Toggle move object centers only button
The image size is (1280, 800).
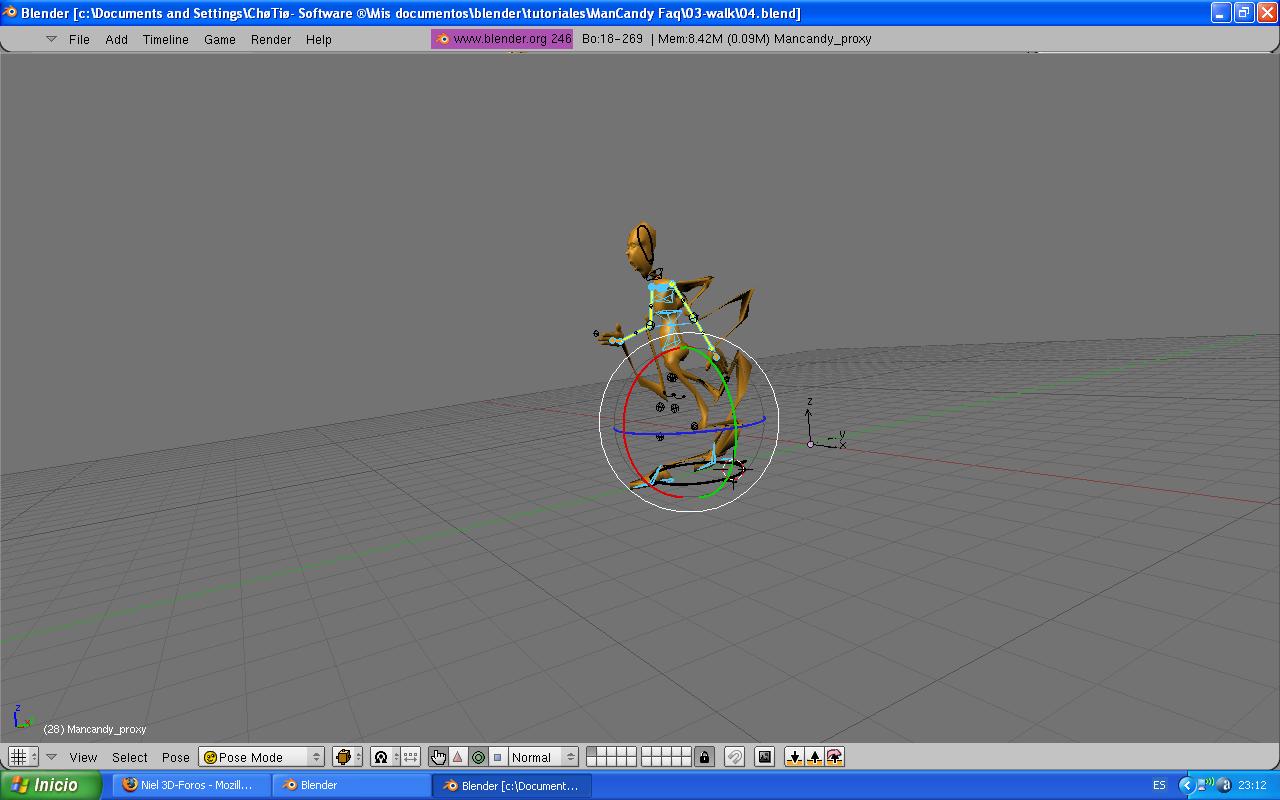point(411,757)
